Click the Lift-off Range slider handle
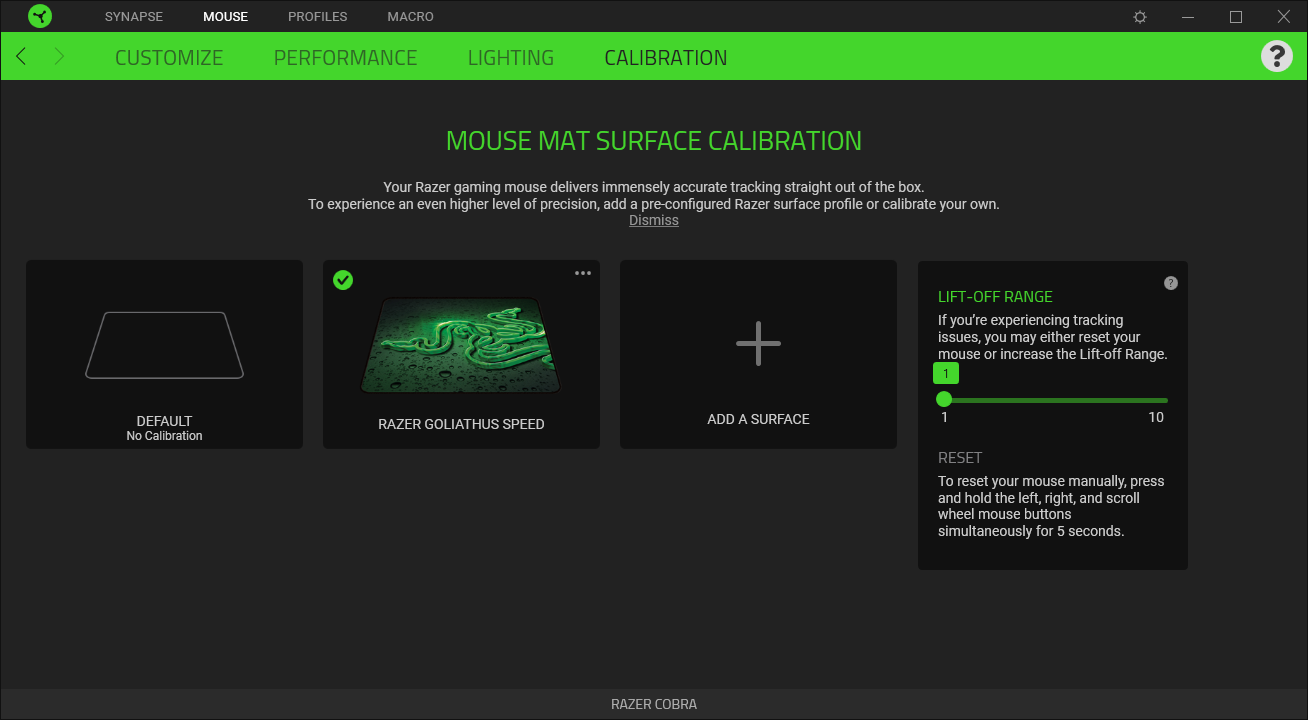This screenshot has width=1308, height=720. 944,399
